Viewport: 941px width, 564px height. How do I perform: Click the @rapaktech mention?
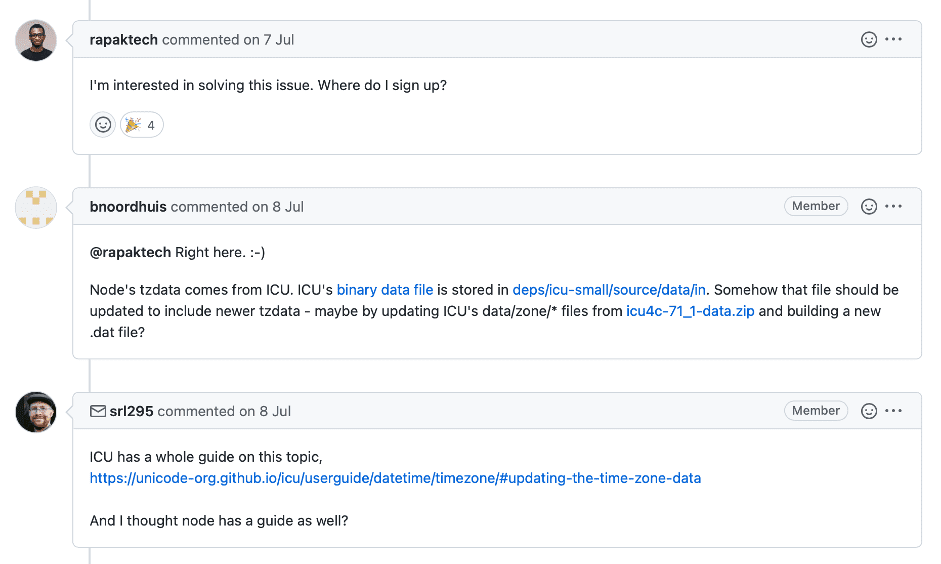pos(130,252)
